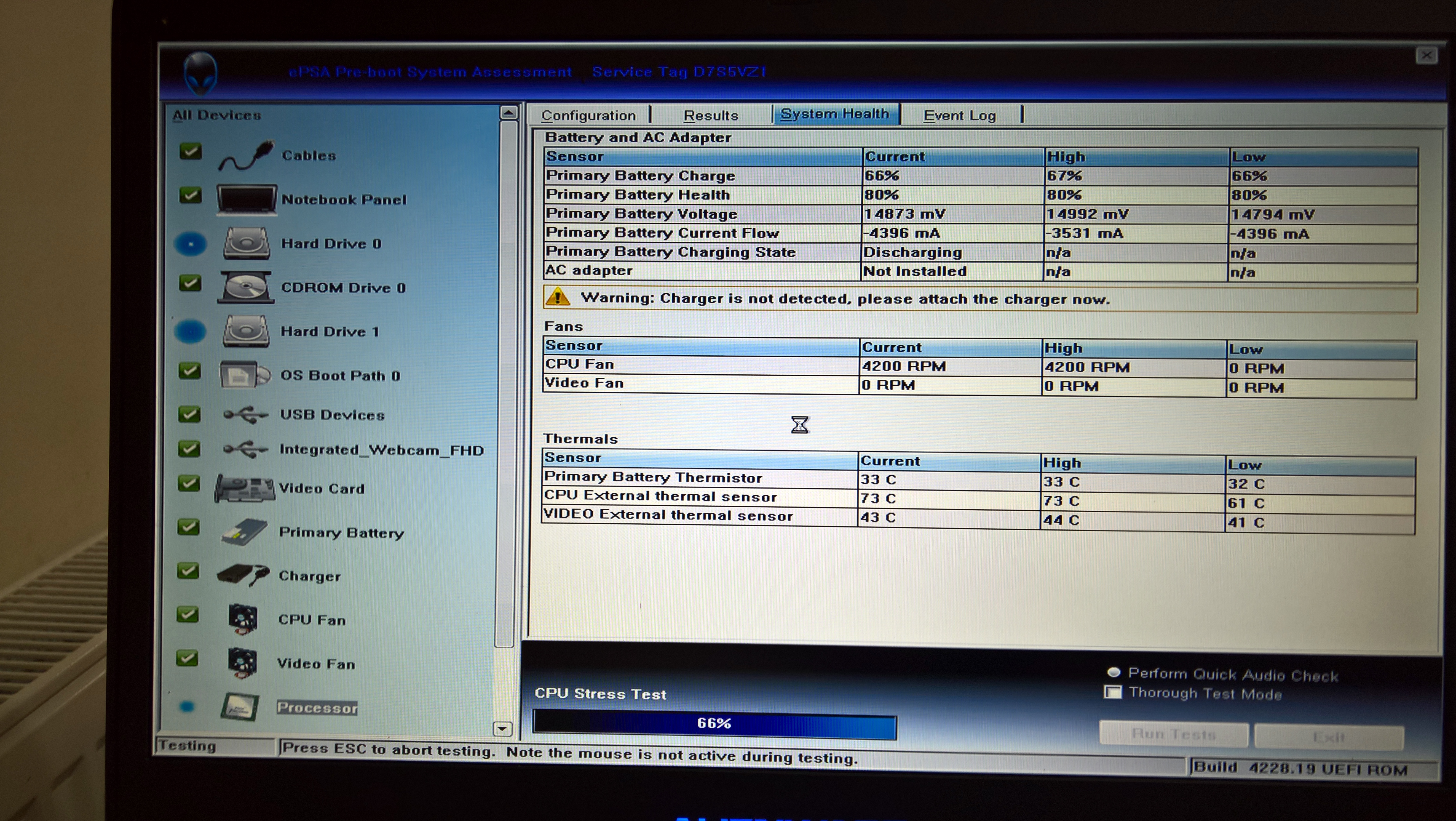Screen dimensions: 1456x821
Task: Toggle the CDROM Drive 0 checkbox
Action: 190,283
